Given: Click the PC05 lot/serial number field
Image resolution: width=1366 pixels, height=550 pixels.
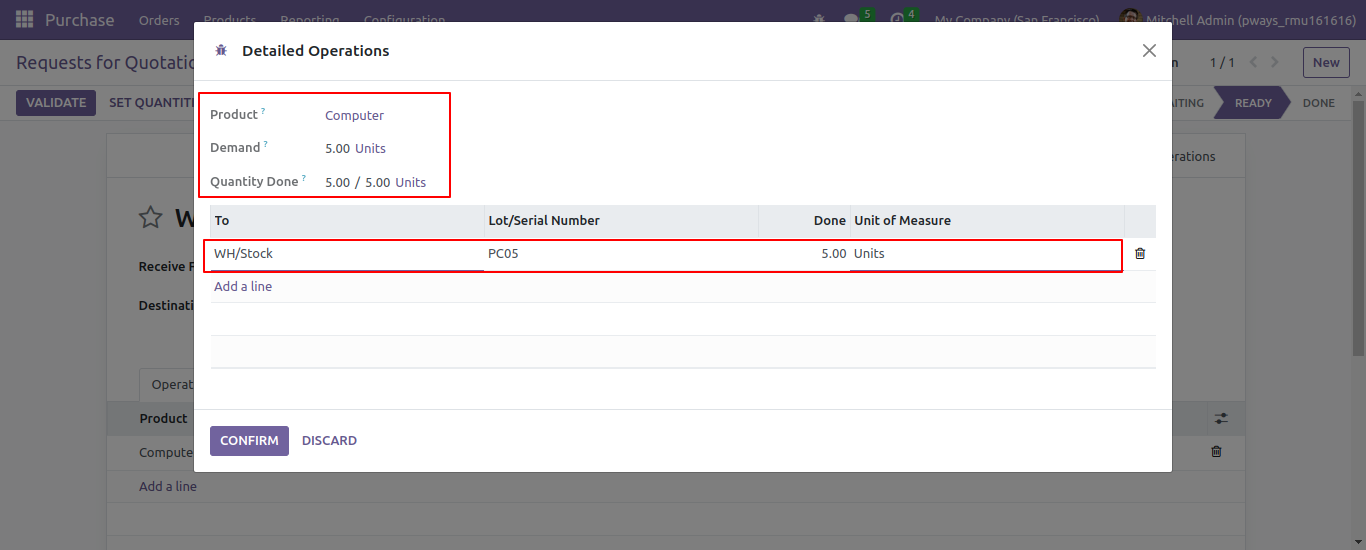Looking at the screenshot, I should coord(621,254).
